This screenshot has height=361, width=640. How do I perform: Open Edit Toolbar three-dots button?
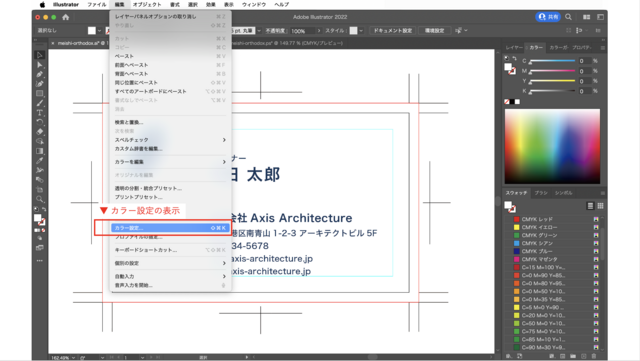40,261
